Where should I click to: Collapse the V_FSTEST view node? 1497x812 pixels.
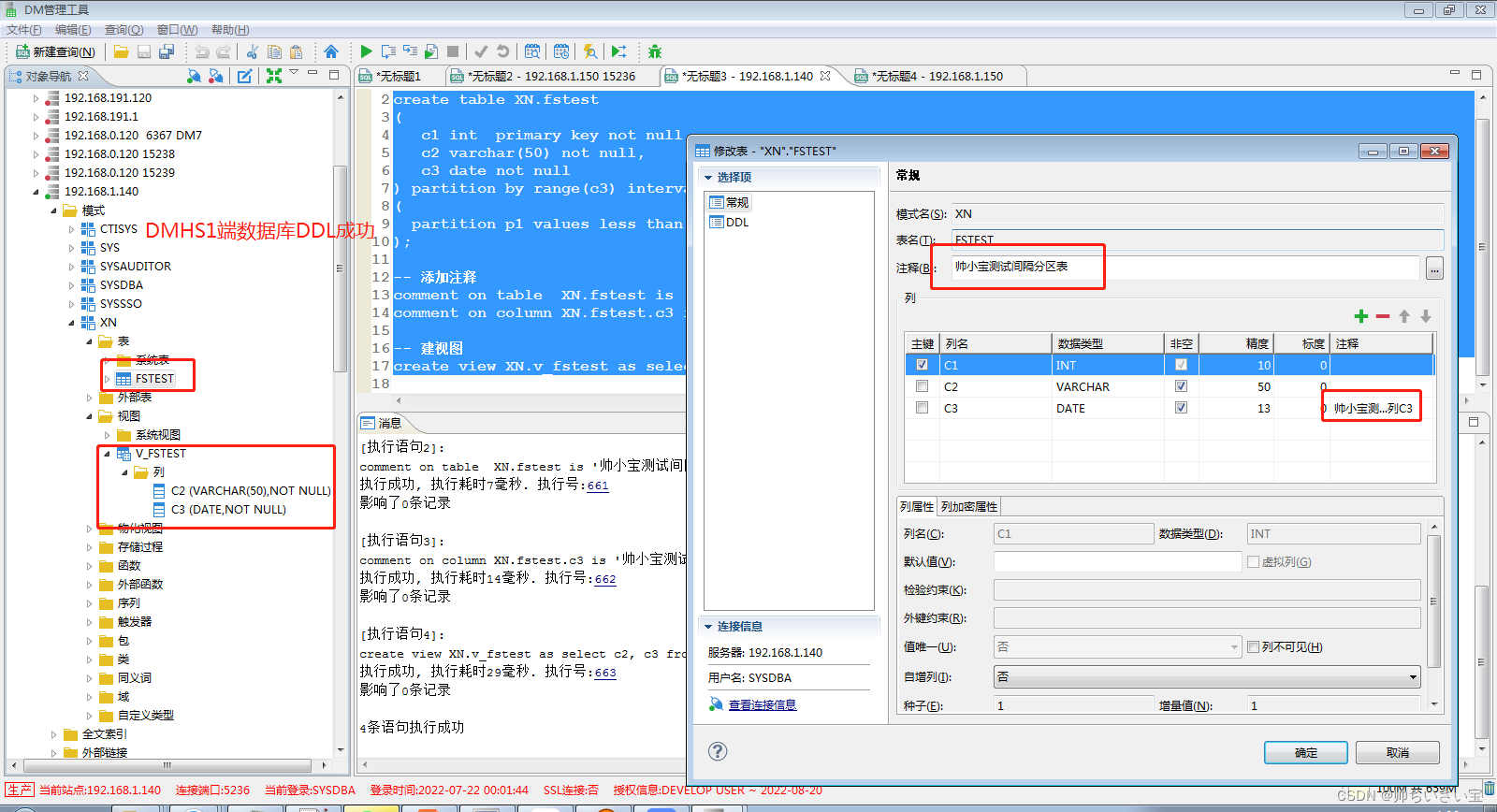[107, 454]
